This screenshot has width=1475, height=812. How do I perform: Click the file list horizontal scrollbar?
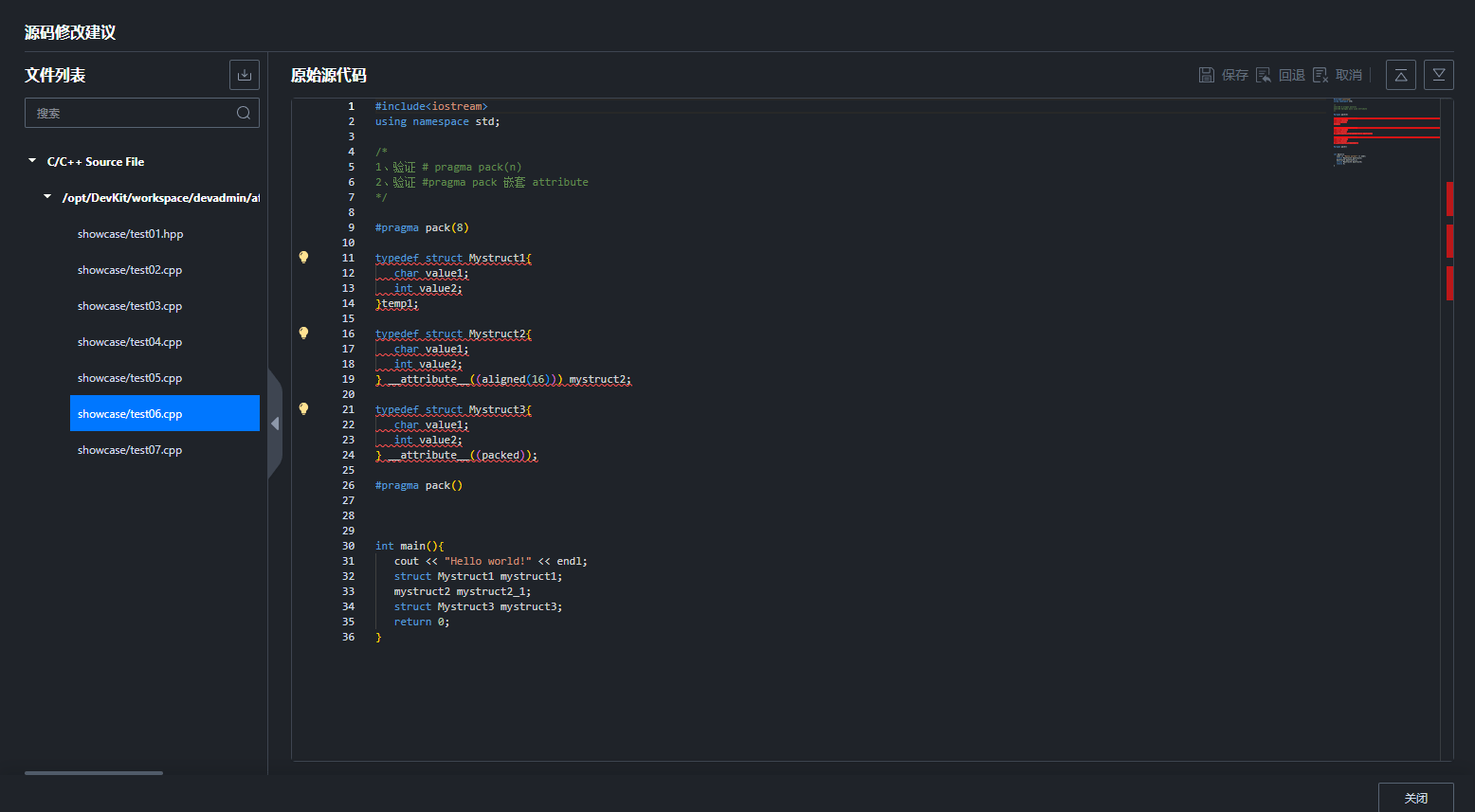pos(94,773)
